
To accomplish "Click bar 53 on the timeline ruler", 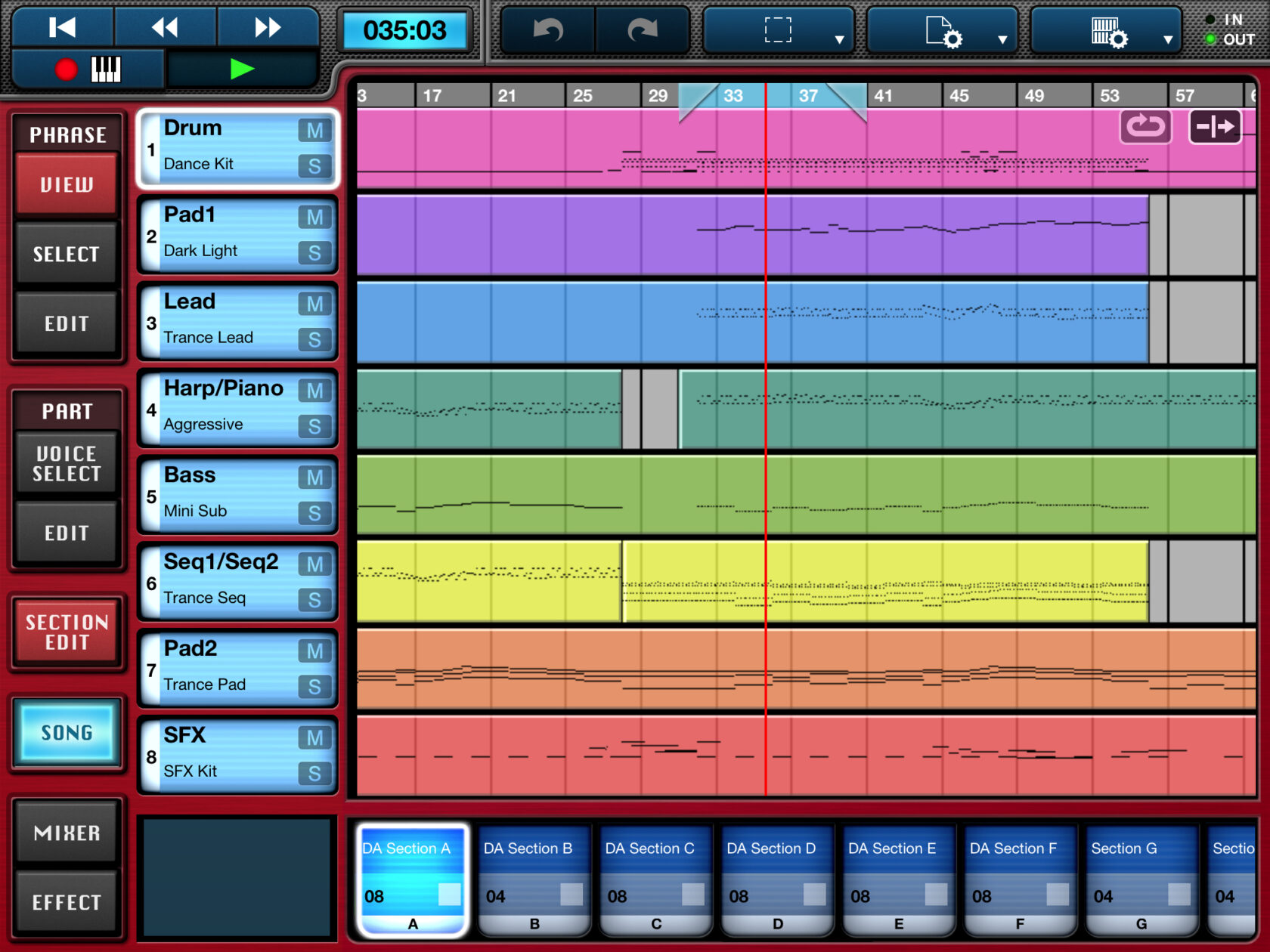I will click(x=1109, y=96).
